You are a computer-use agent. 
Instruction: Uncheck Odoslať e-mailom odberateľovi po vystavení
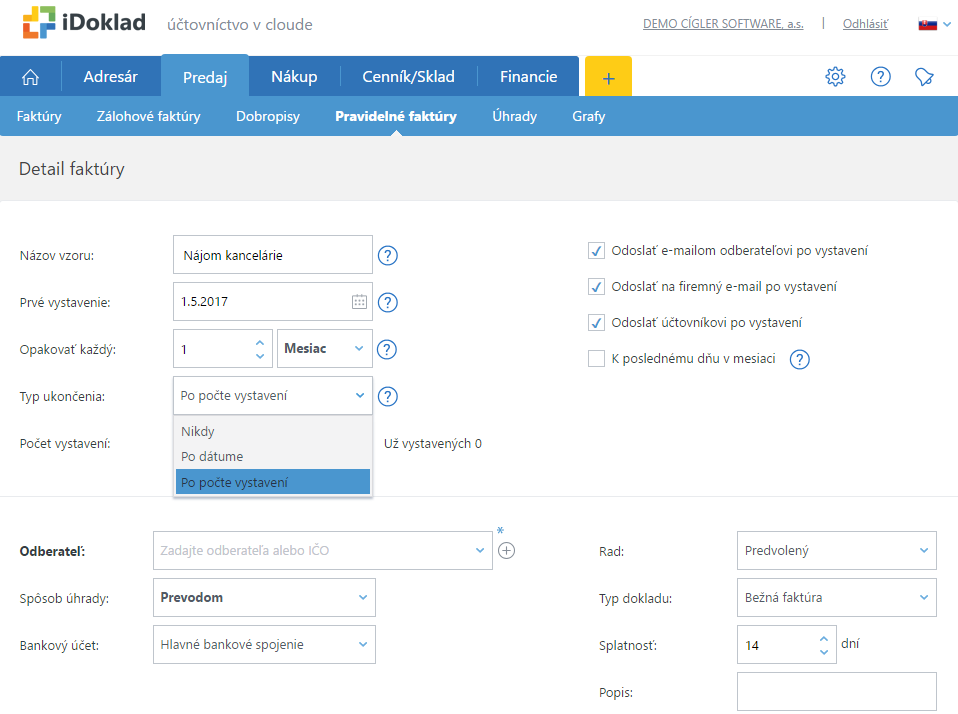tap(596, 251)
